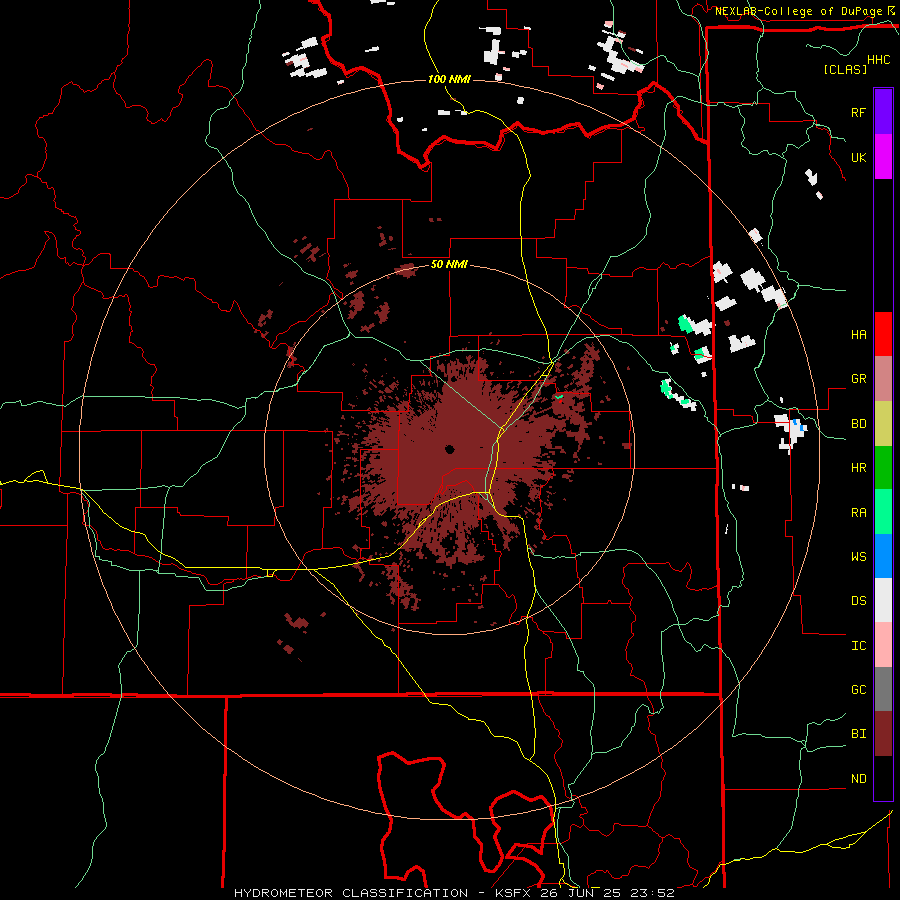Click the black radar site dot at center

(449, 449)
